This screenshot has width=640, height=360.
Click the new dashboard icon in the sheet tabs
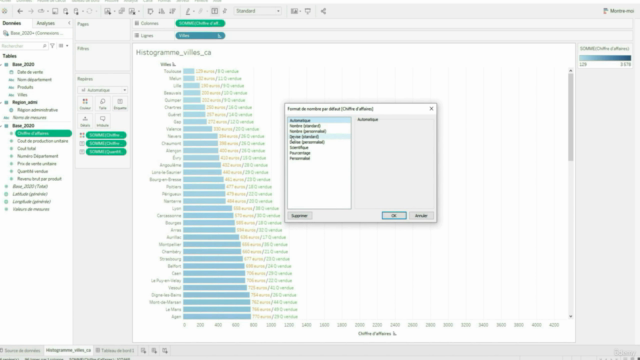pos(154,350)
